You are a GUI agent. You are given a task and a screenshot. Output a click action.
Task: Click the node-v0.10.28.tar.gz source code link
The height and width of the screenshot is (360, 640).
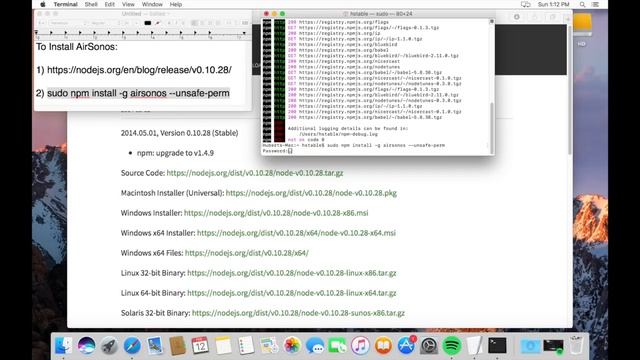[255, 173]
